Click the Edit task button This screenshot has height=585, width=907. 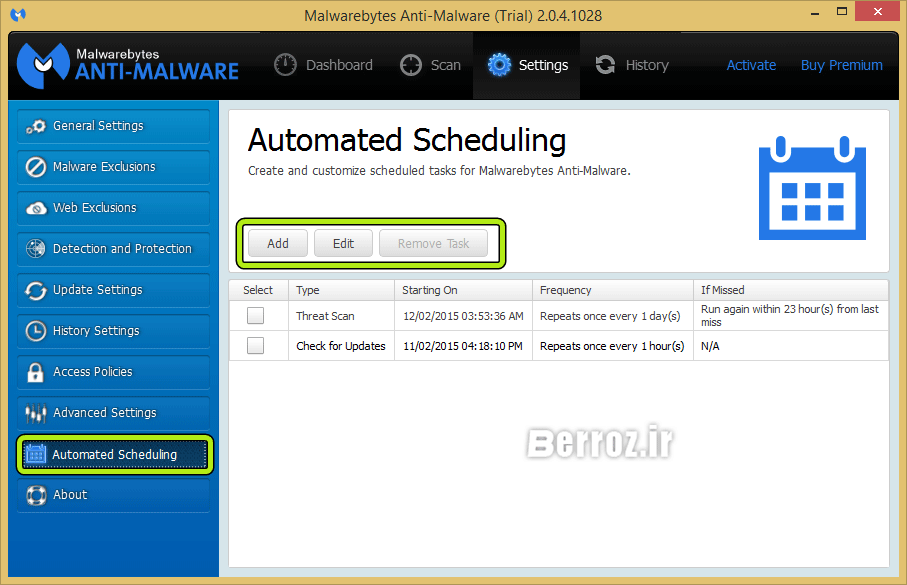pos(343,243)
